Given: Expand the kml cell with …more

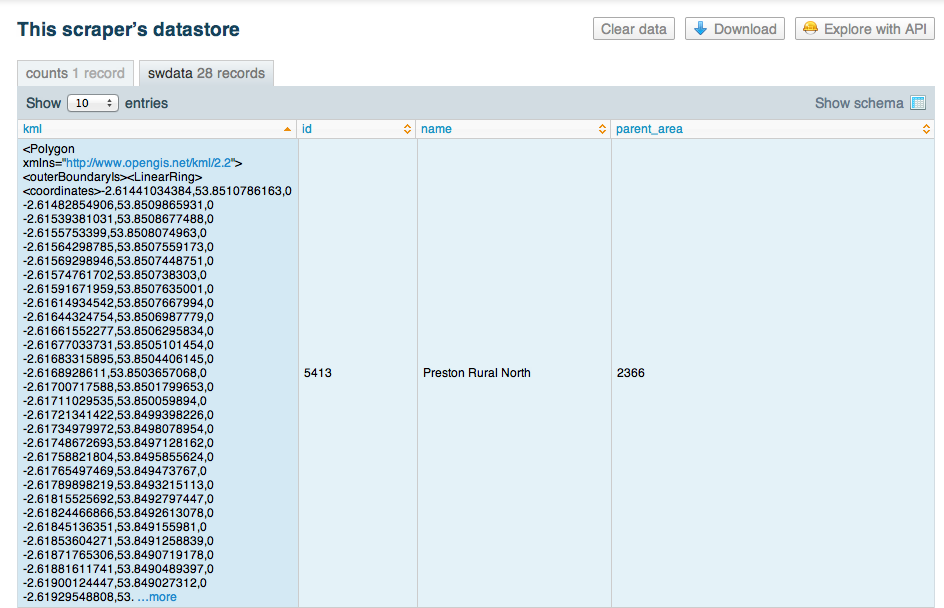Looking at the screenshot, I should (x=157, y=597).
